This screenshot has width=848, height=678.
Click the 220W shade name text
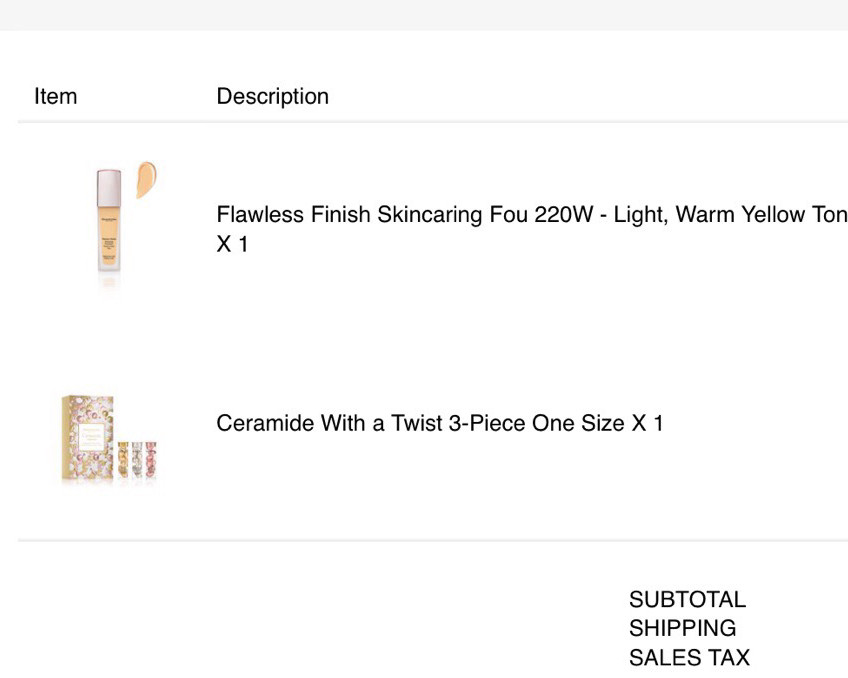(564, 215)
